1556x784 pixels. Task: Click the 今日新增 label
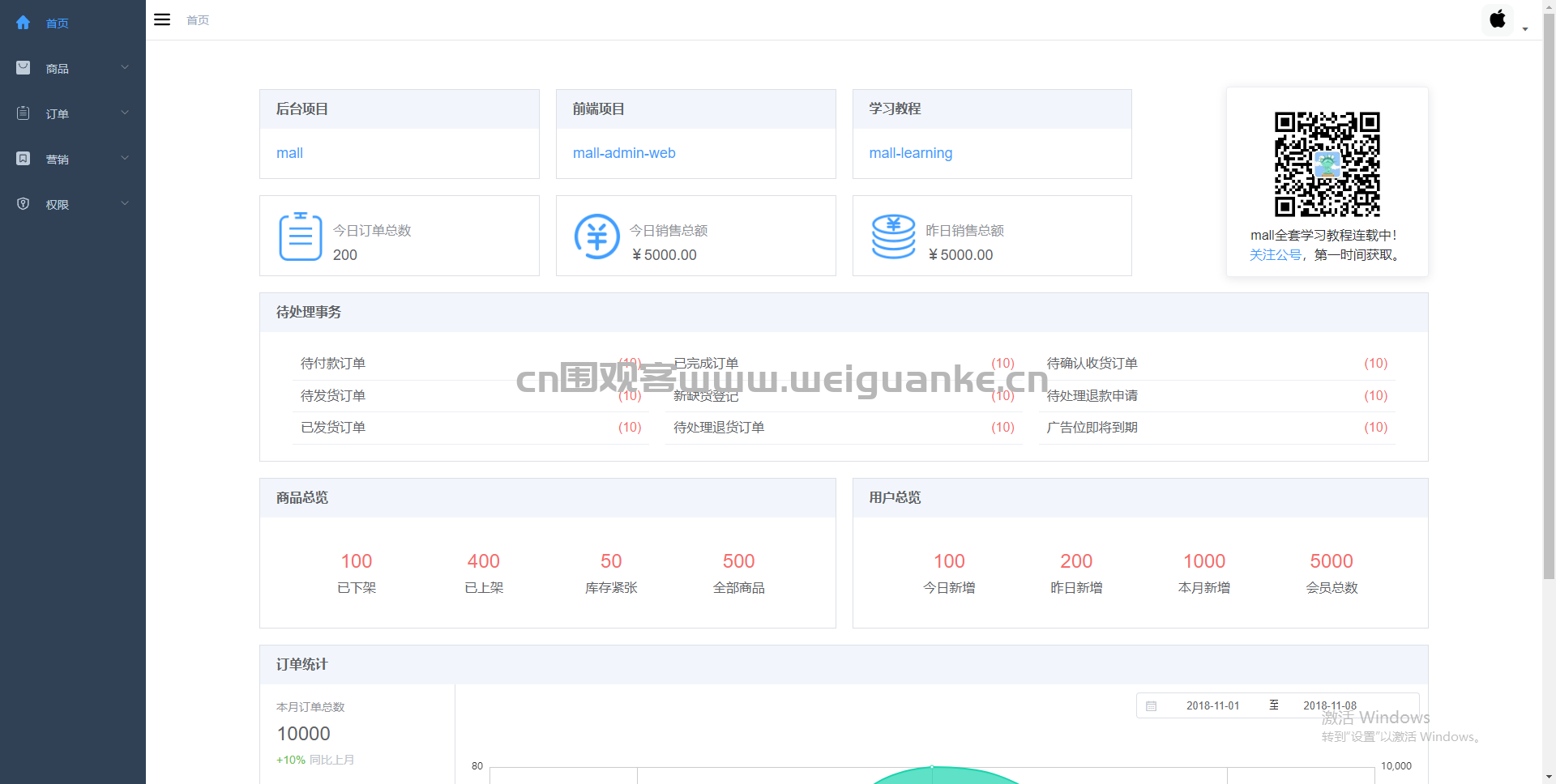[949, 588]
